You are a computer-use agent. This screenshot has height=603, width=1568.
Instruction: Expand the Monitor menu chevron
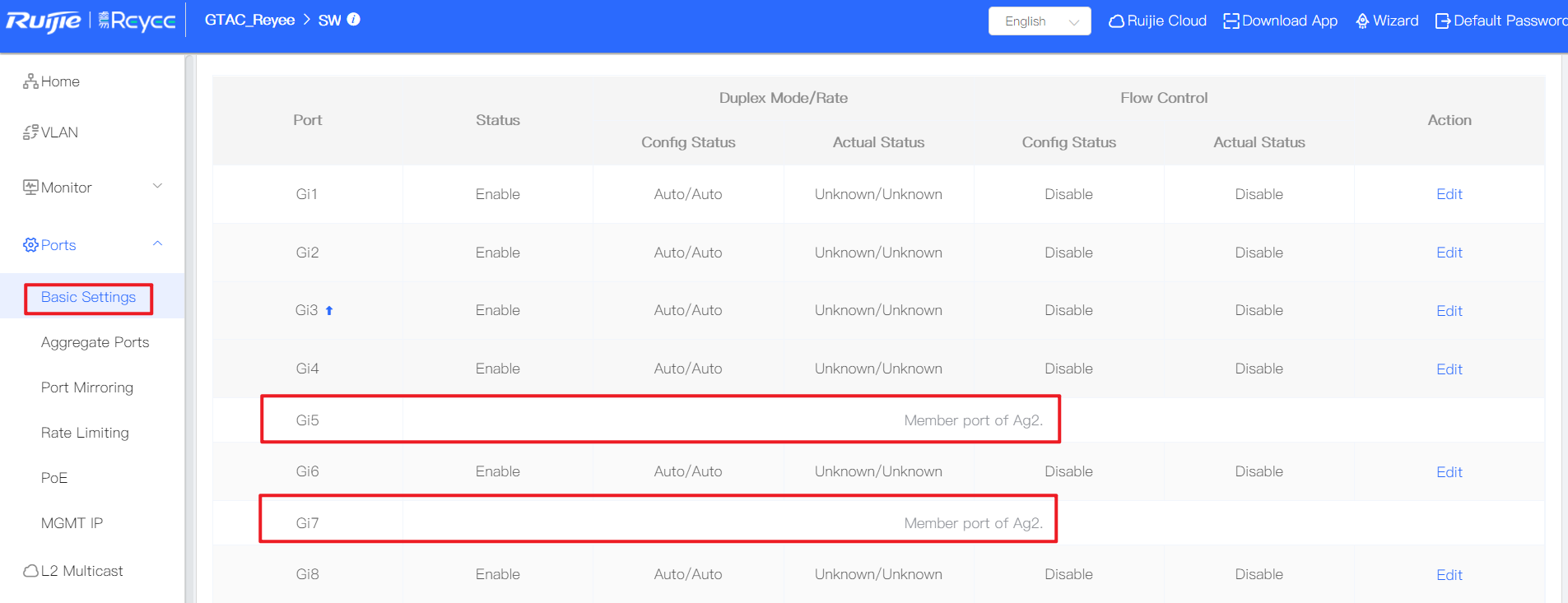pyautogui.click(x=157, y=187)
